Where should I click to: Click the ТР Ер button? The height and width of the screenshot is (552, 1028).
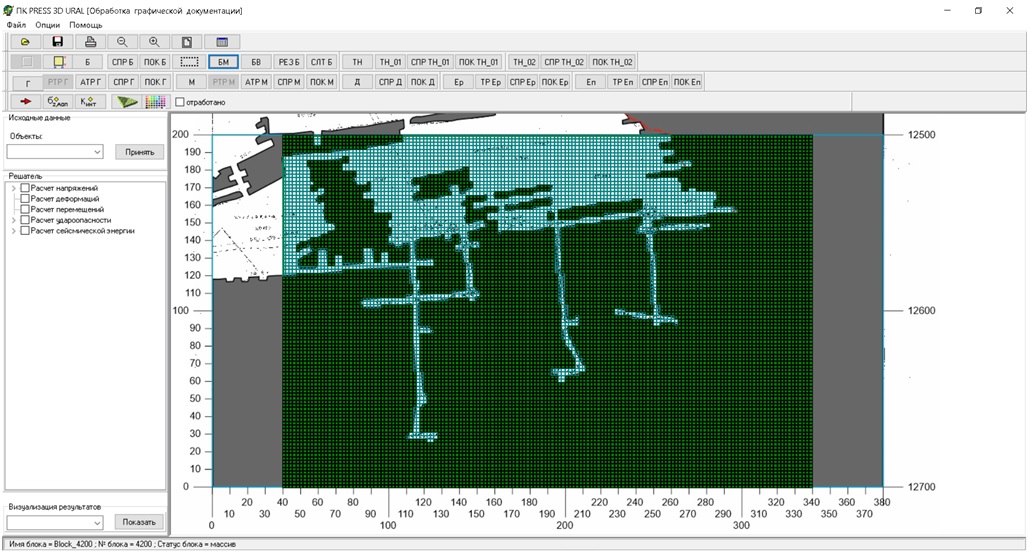[490, 82]
